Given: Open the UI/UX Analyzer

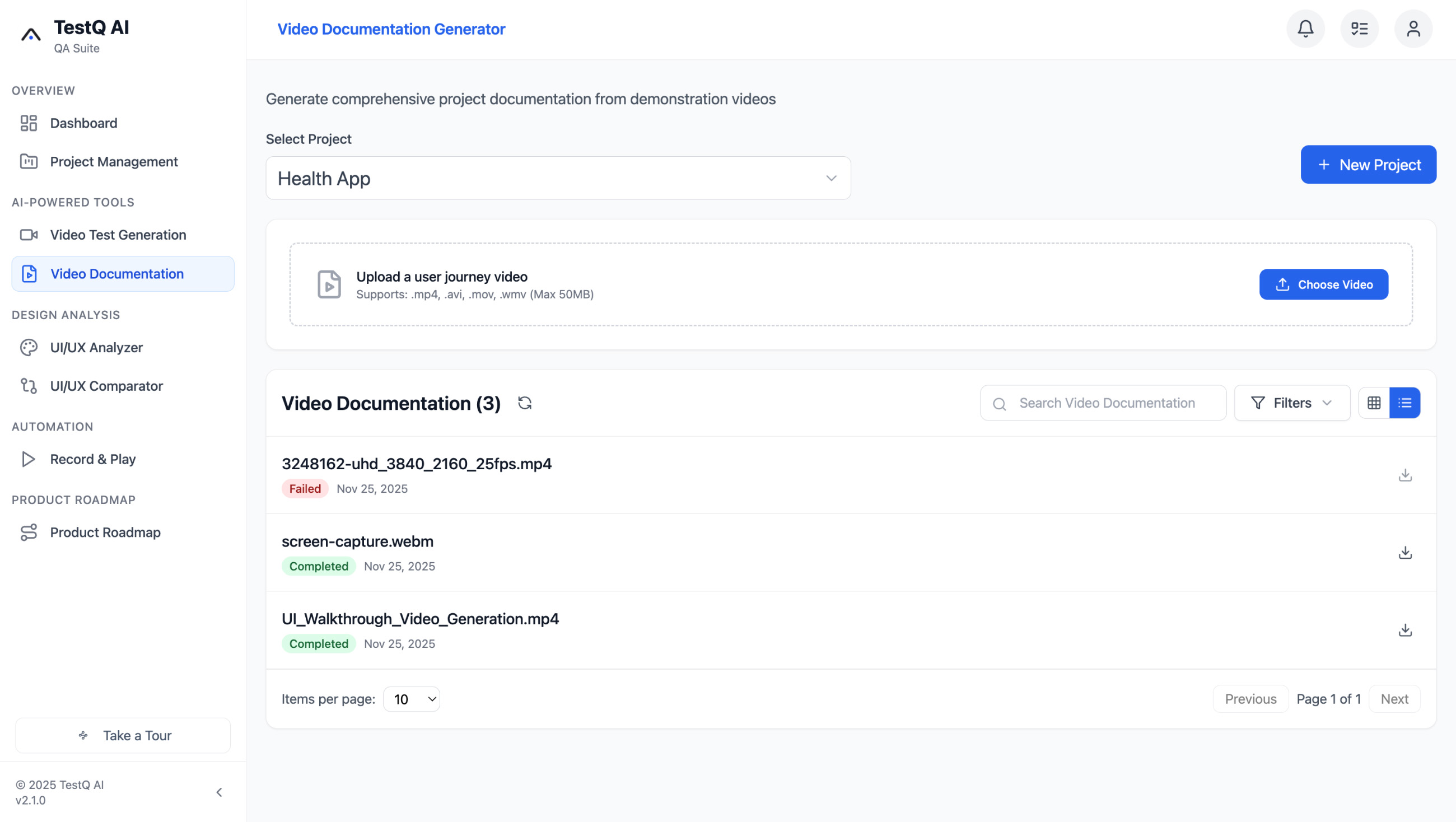Looking at the screenshot, I should pyautogui.click(x=96, y=347).
